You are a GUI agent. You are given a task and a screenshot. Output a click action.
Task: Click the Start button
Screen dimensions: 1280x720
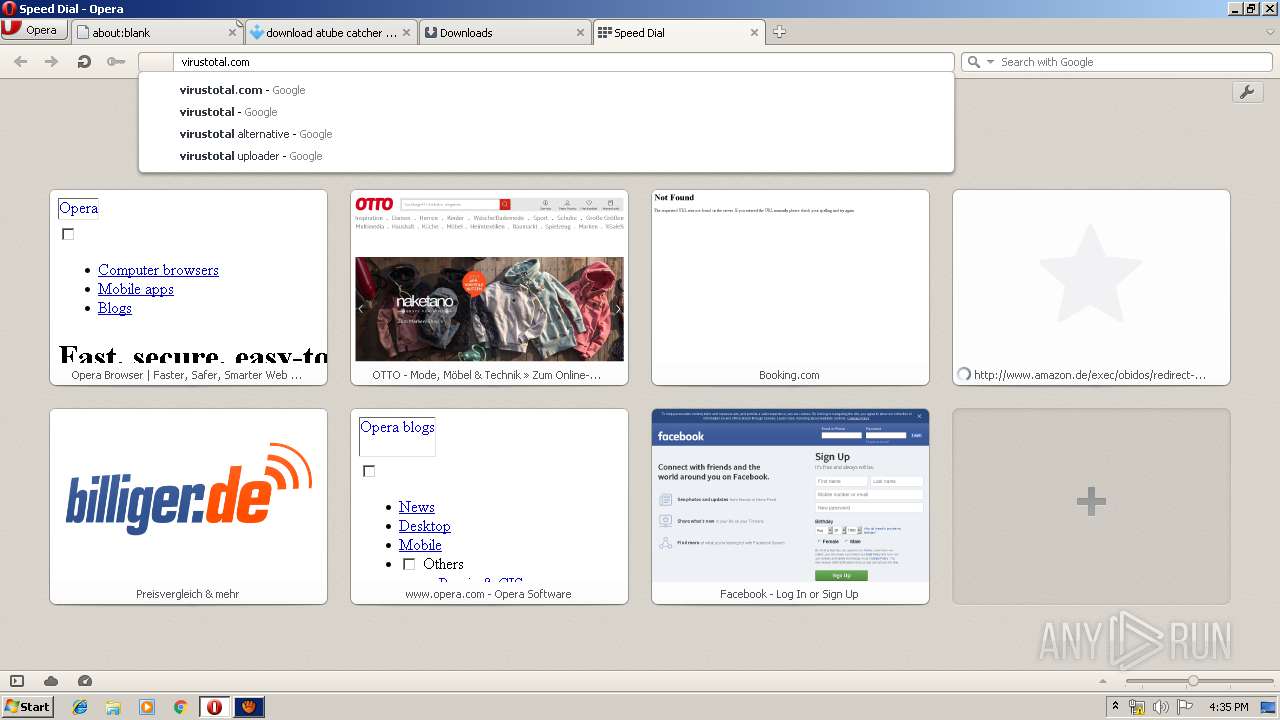pos(27,707)
